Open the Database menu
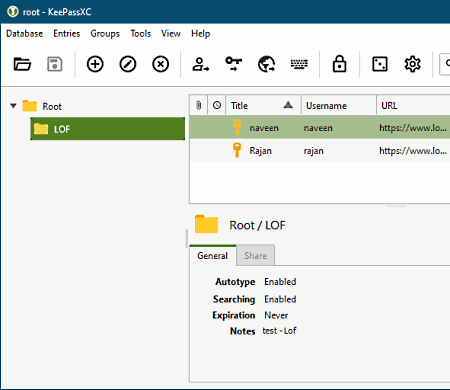 pyautogui.click(x=24, y=34)
